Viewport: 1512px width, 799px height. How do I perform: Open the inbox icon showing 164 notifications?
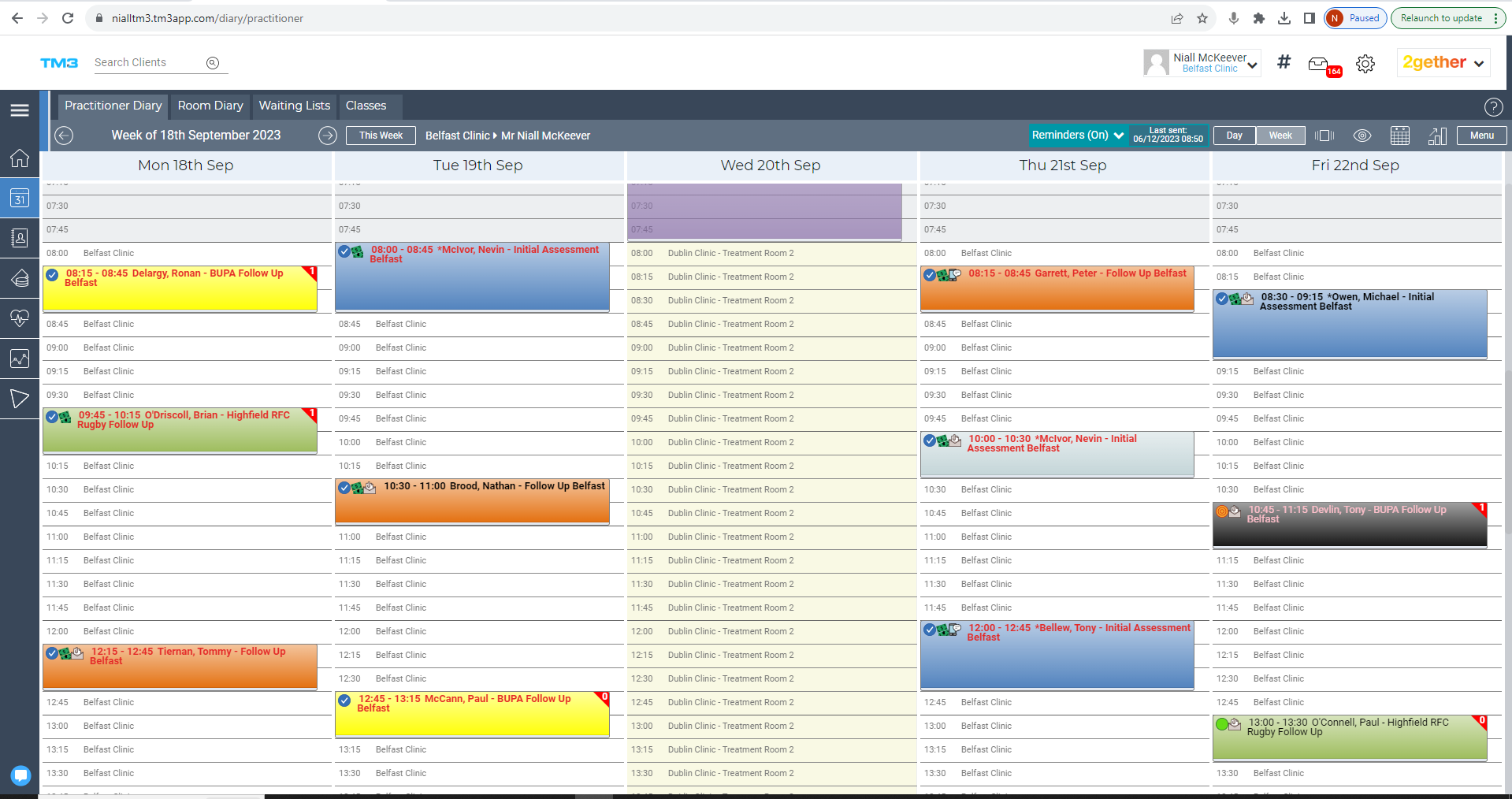tap(1320, 64)
